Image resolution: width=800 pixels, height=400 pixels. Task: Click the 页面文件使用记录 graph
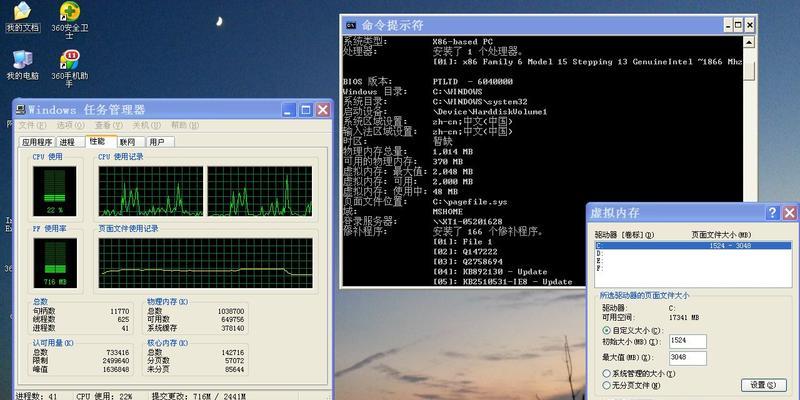pyautogui.click(x=206, y=263)
